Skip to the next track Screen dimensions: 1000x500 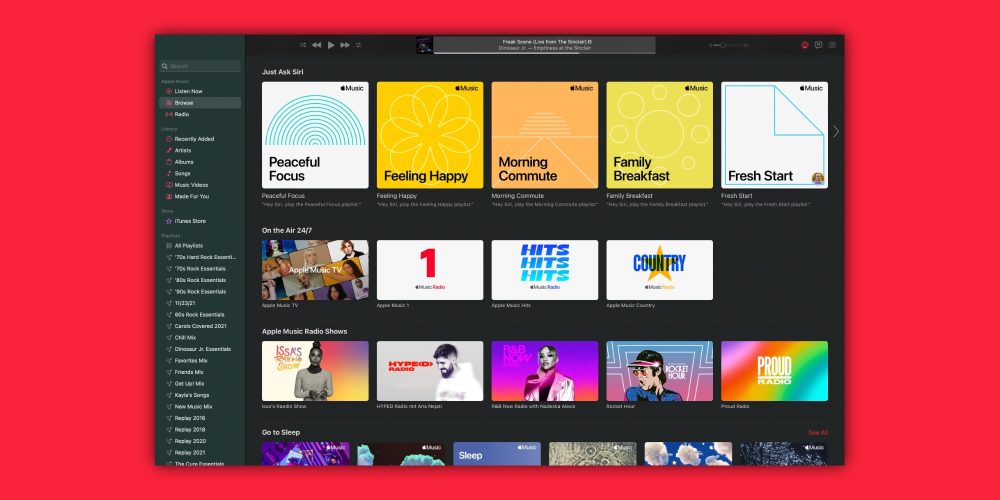point(345,45)
